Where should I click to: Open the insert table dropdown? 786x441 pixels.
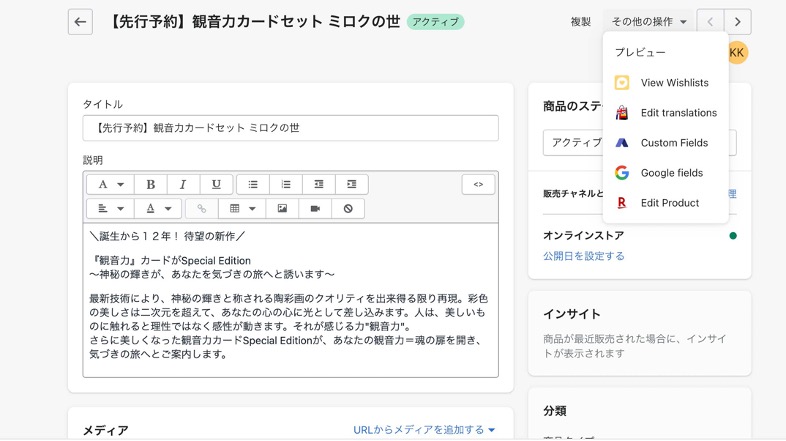pos(242,209)
